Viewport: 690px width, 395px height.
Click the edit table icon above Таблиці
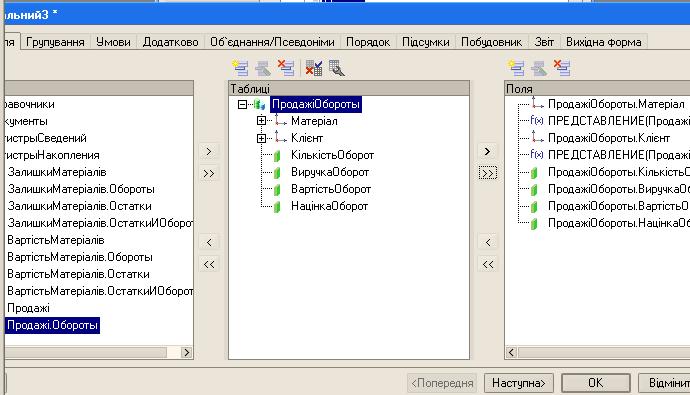[x=263, y=68]
